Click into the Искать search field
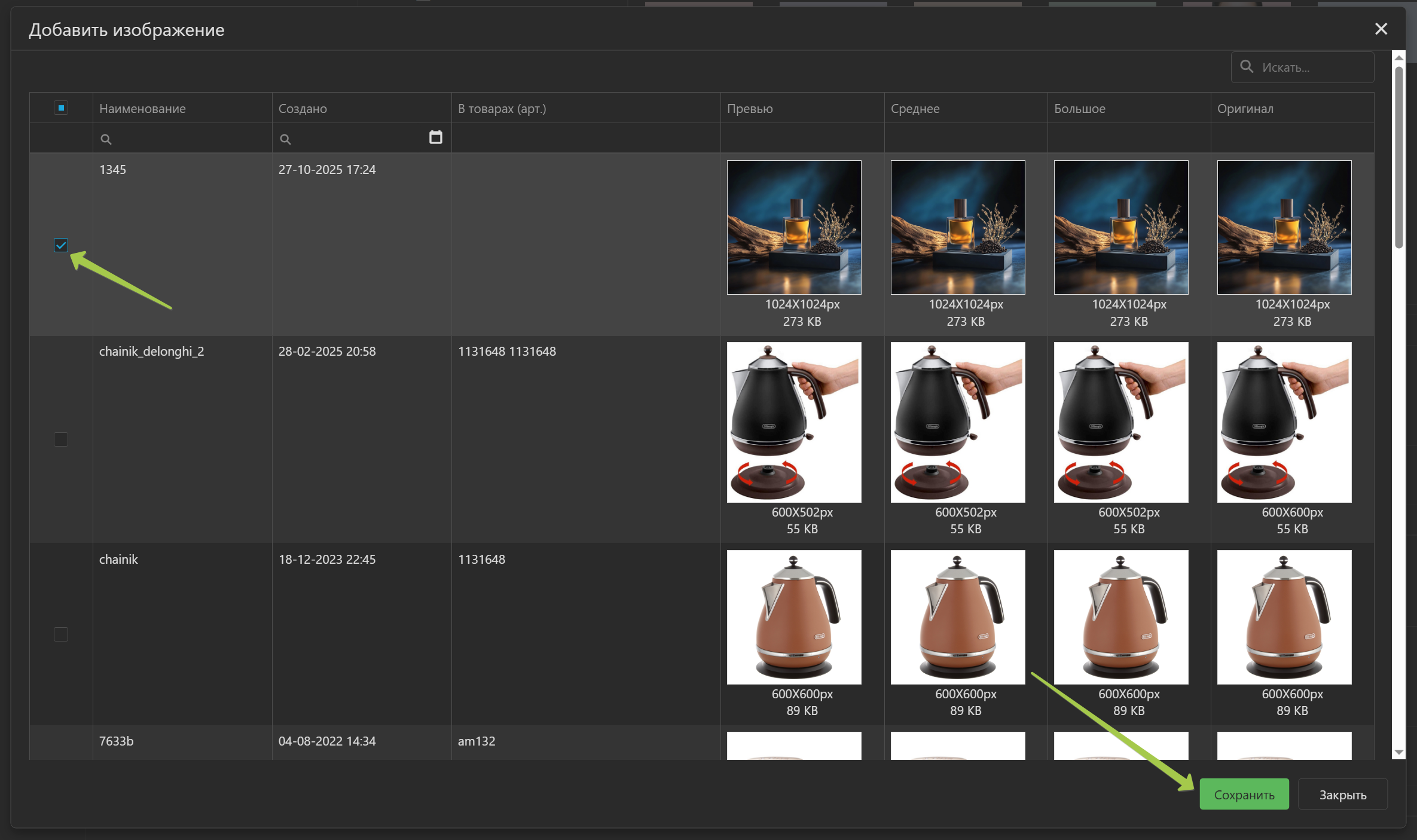This screenshot has width=1417, height=840. (1312, 68)
